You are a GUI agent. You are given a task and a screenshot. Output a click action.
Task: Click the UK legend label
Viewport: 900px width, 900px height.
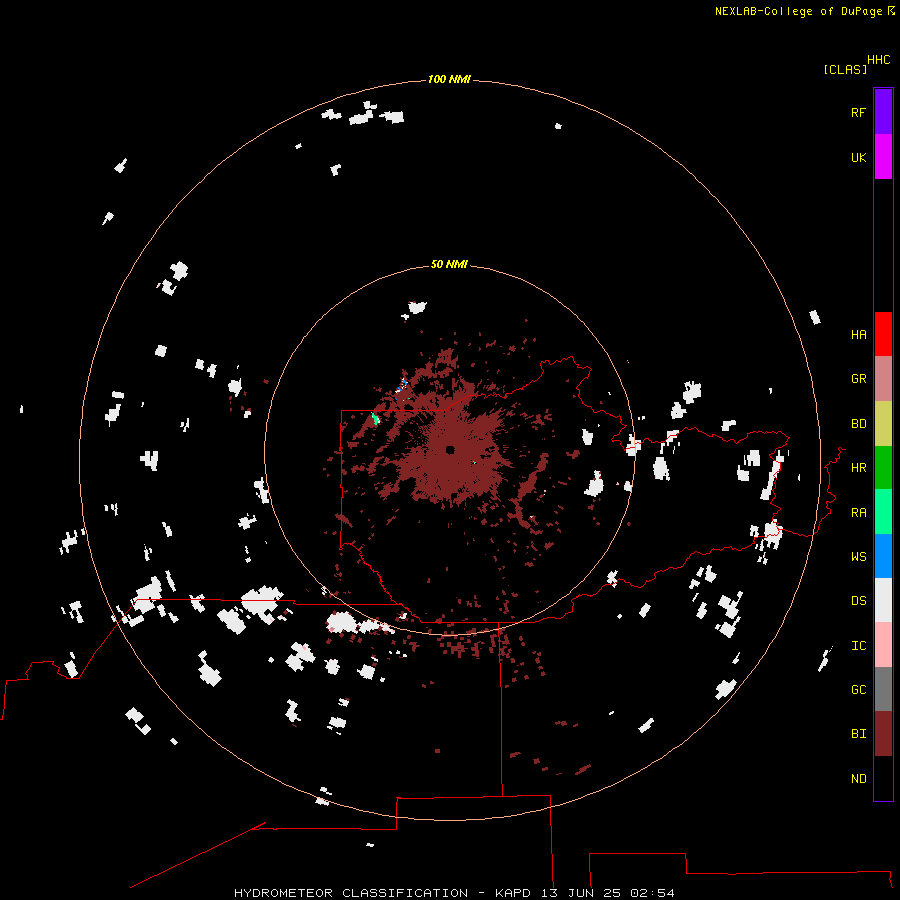point(858,157)
